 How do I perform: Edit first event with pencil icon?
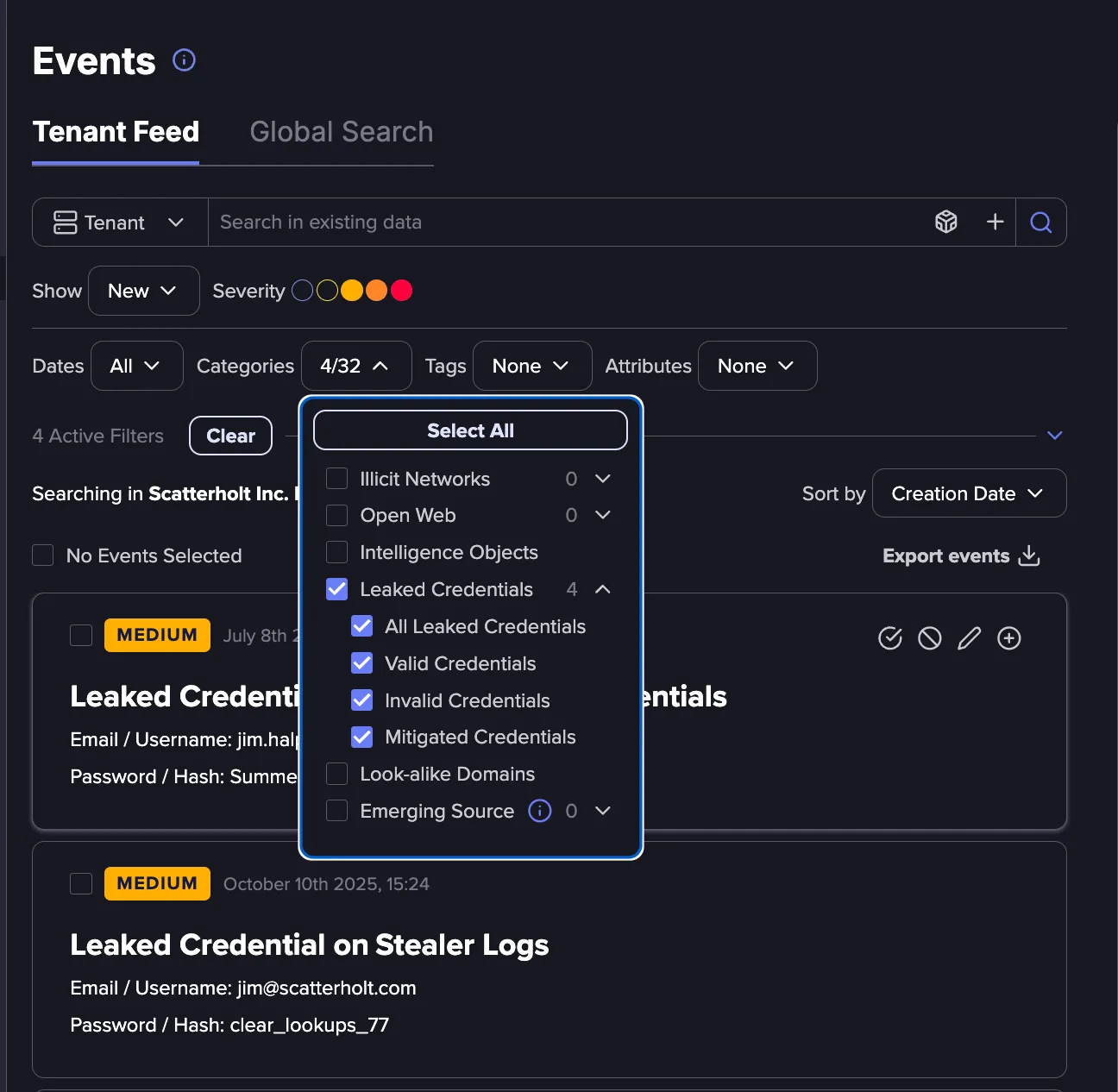pos(970,638)
